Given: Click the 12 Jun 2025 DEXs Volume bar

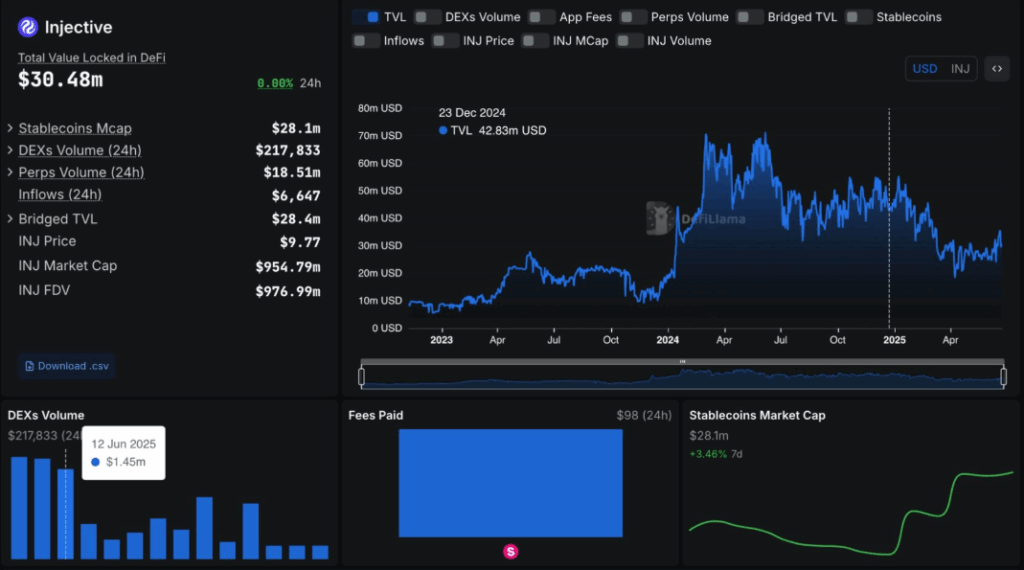Looking at the screenshot, I should click(65, 514).
